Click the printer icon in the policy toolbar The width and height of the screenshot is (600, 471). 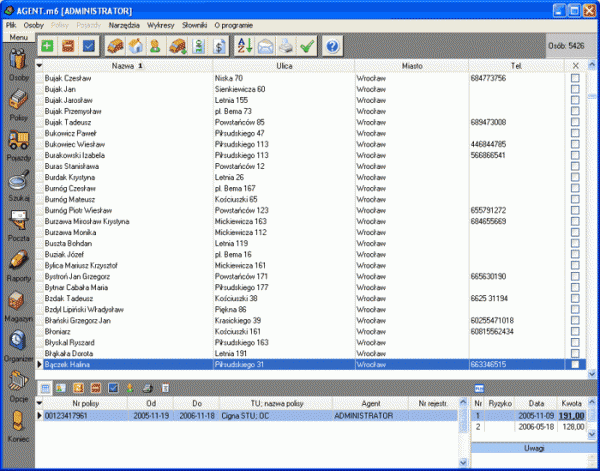coord(148,388)
